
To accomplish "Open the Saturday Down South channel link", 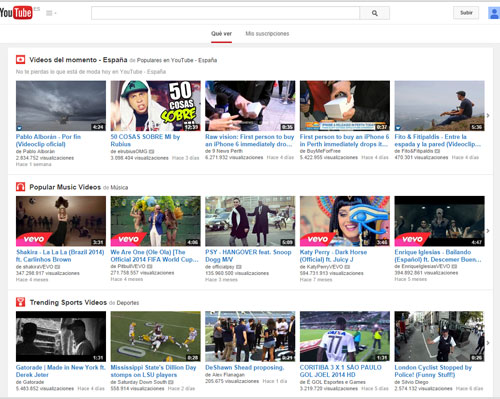I will (x=142, y=382).
